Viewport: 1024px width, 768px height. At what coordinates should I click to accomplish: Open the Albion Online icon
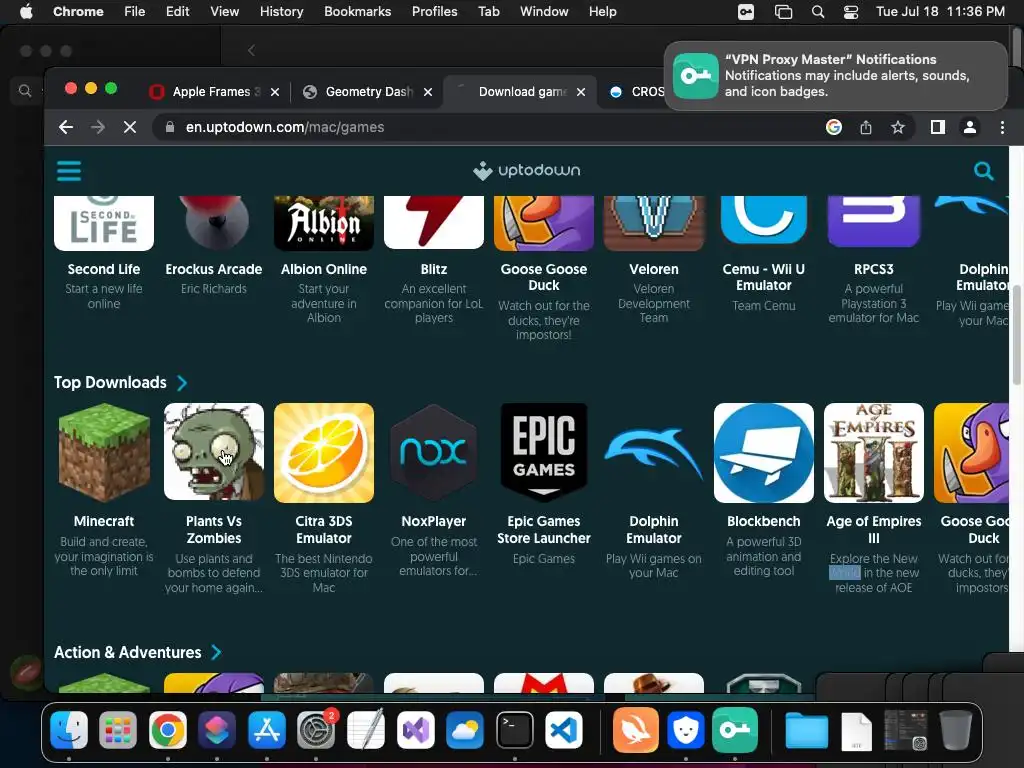tap(324, 223)
